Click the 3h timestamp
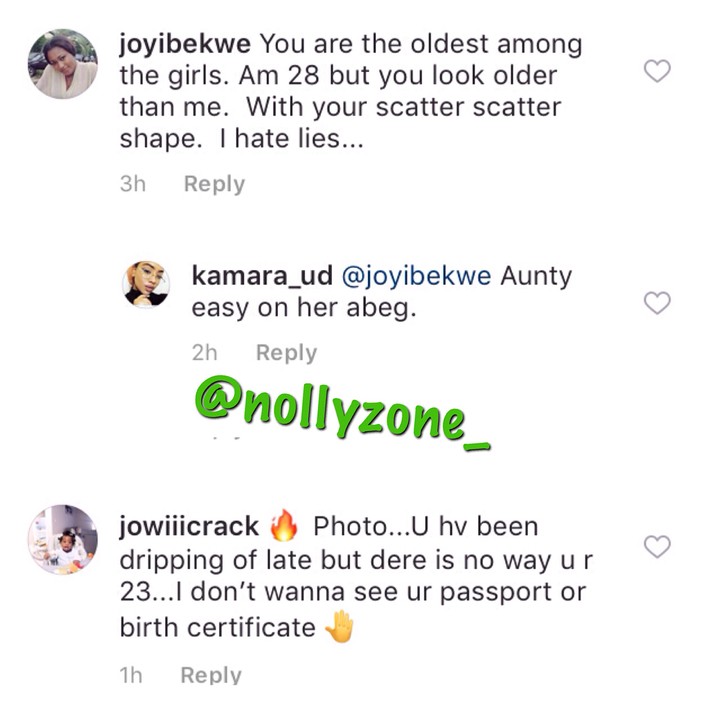This screenshot has height=720, width=720. (133, 184)
